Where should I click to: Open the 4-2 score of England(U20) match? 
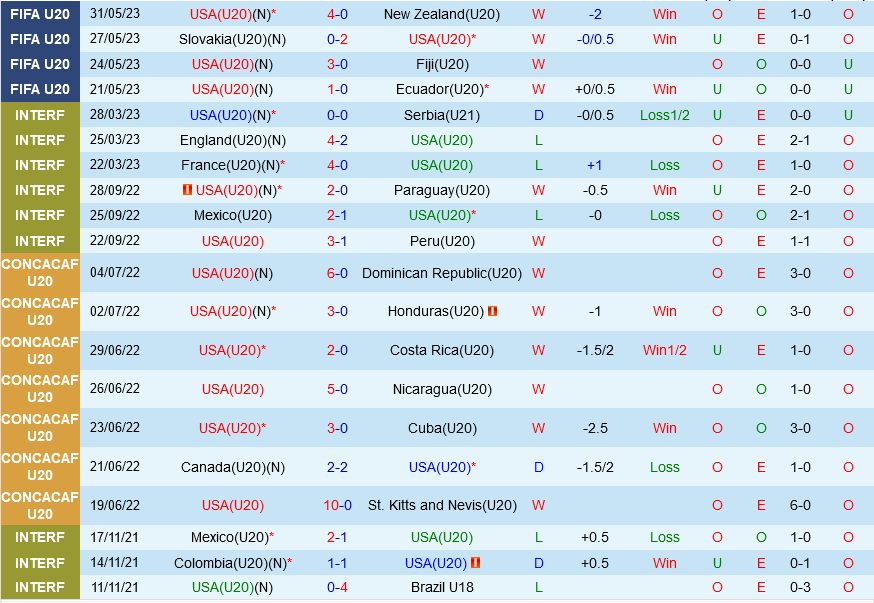pos(337,140)
